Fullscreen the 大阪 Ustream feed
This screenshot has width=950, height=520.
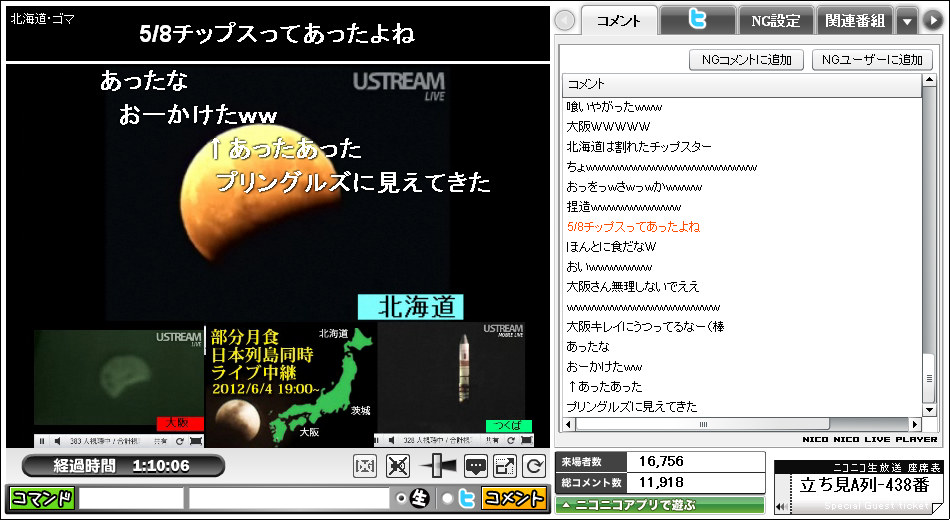(196, 441)
